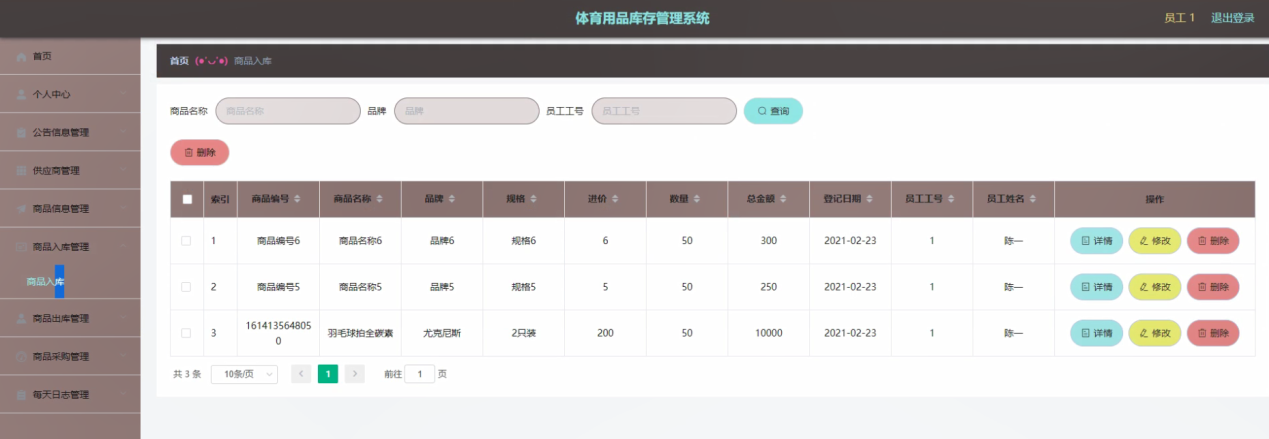
Task: Toggle the select-all checkbox in table header
Action: 187,199
